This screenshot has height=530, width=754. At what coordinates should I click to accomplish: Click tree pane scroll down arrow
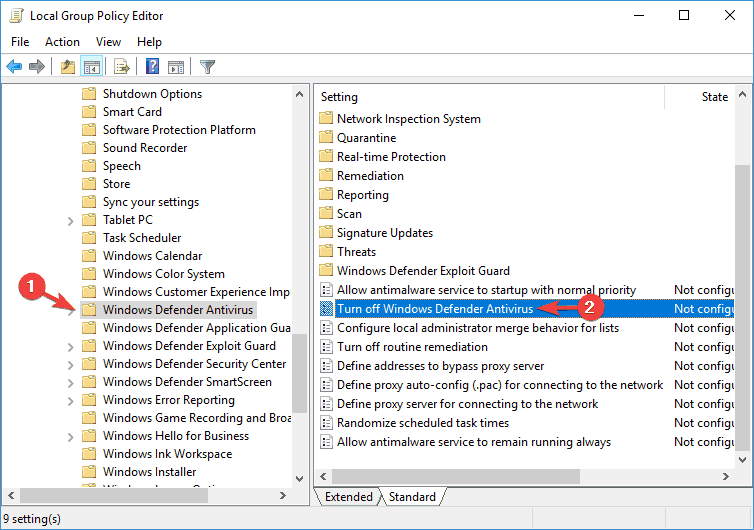coord(299,479)
